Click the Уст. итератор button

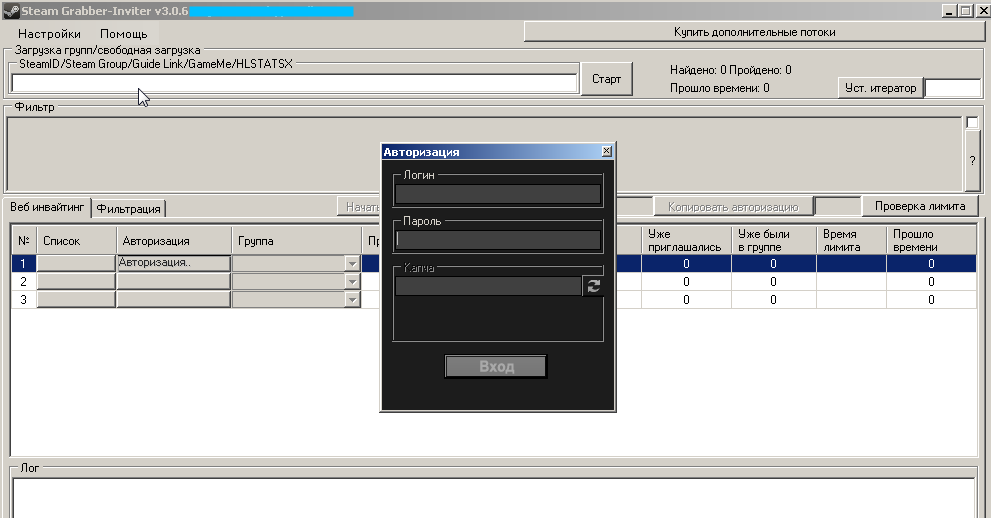tap(880, 88)
